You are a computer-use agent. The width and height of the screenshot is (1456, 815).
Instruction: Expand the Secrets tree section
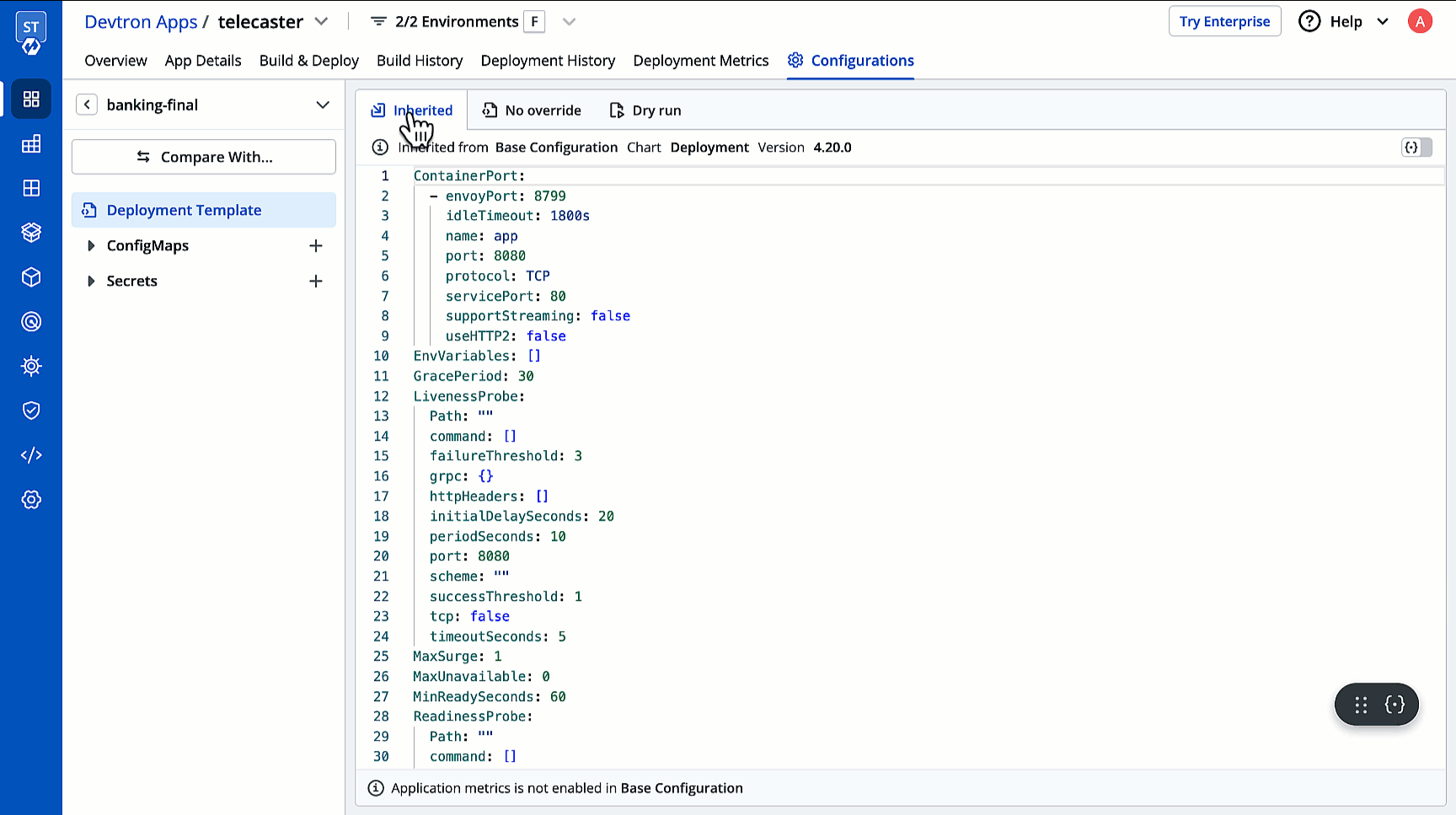coord(91,281)
